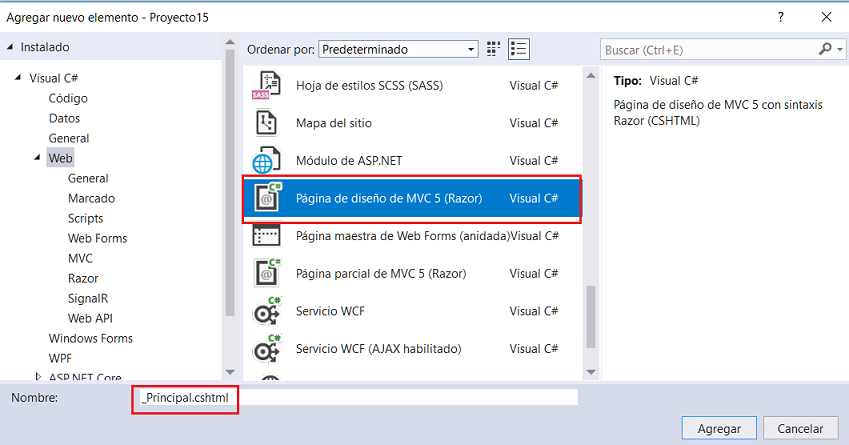The width and height of the screenshot is (849, 445).
Task: Select WPF category
Action: (x=60, y=358)
